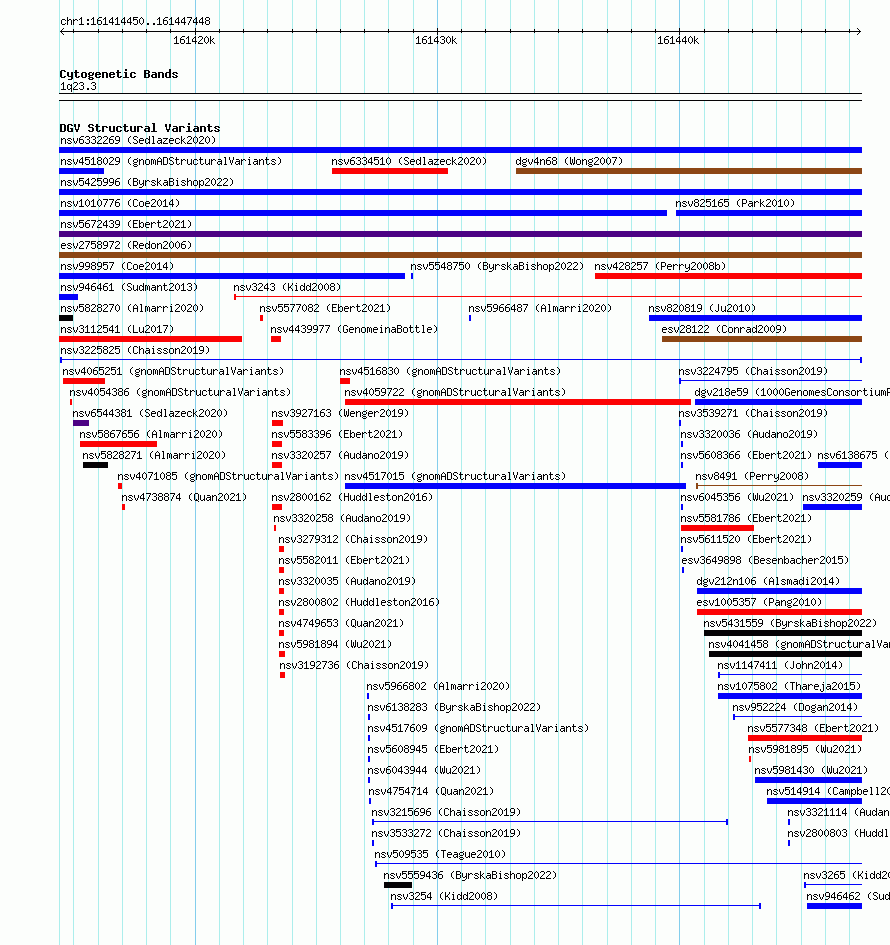Click black bar under nsv5828271 (Almarri2020)
This screenshot has height=945, width=890.
coord(95,465)
